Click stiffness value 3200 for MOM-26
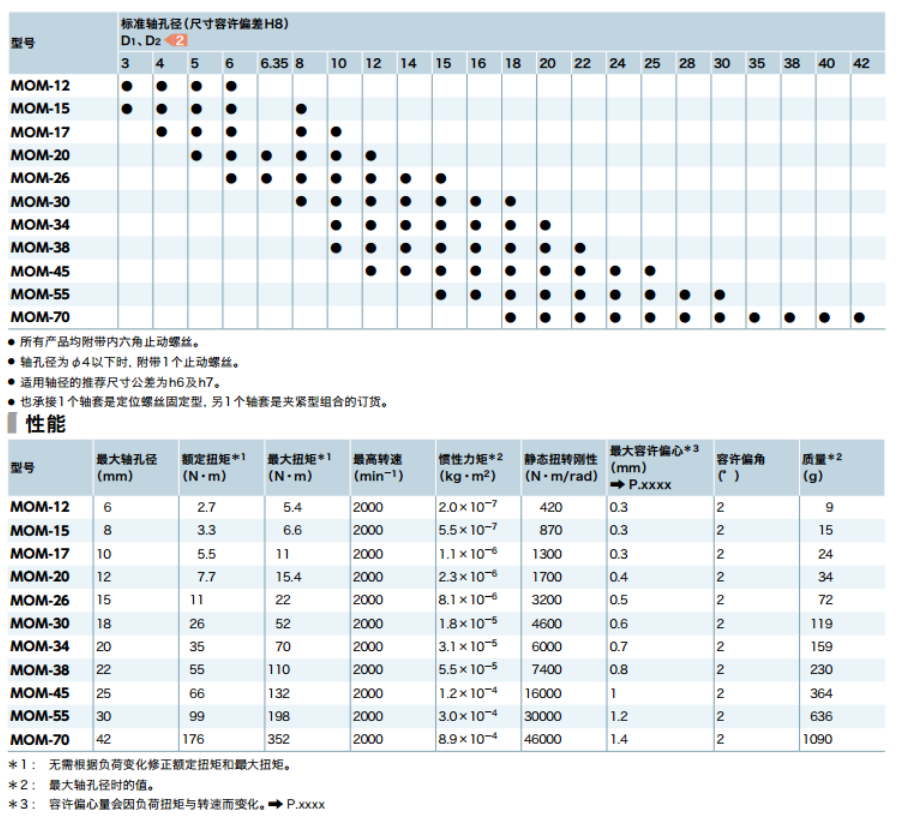Image resolution: width=899 pixels, height=819 pixels. click(x=546, y=600)
